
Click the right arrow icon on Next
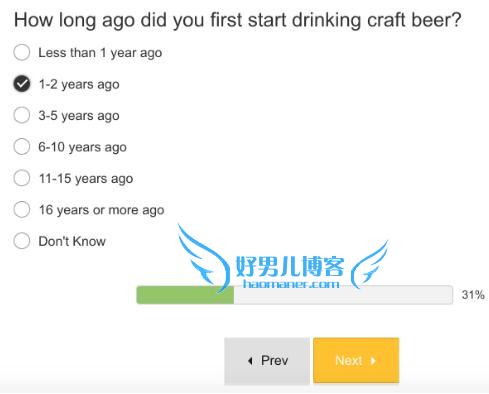point(373,361)
